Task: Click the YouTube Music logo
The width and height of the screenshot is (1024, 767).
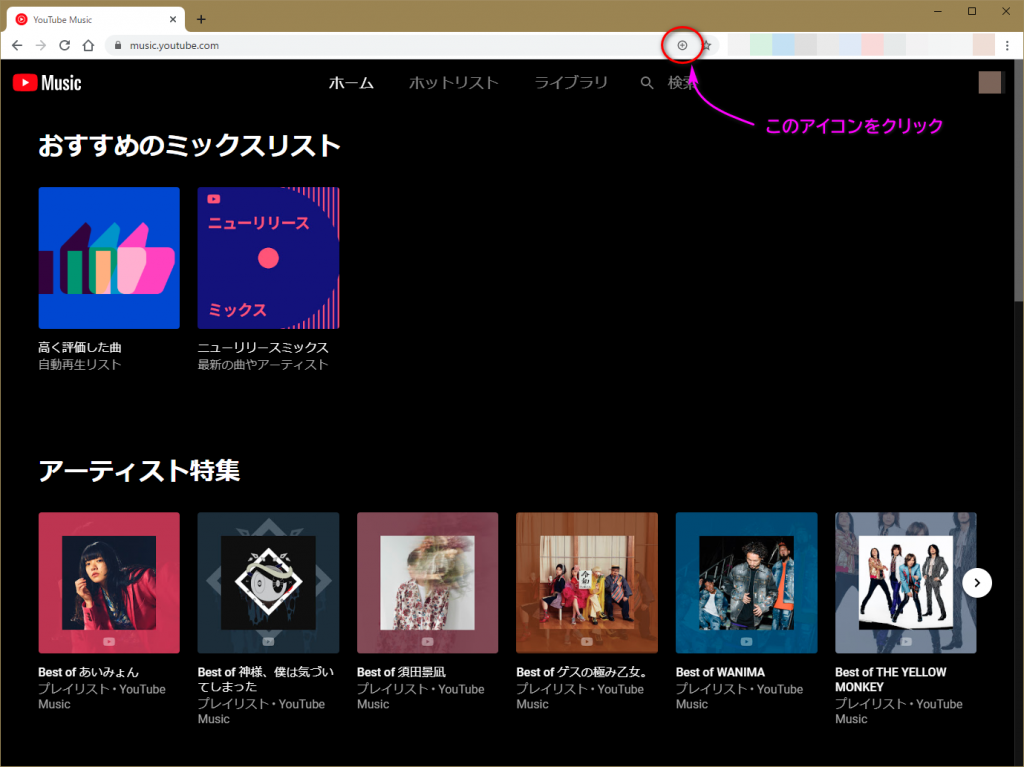Action: pos(47,83)
